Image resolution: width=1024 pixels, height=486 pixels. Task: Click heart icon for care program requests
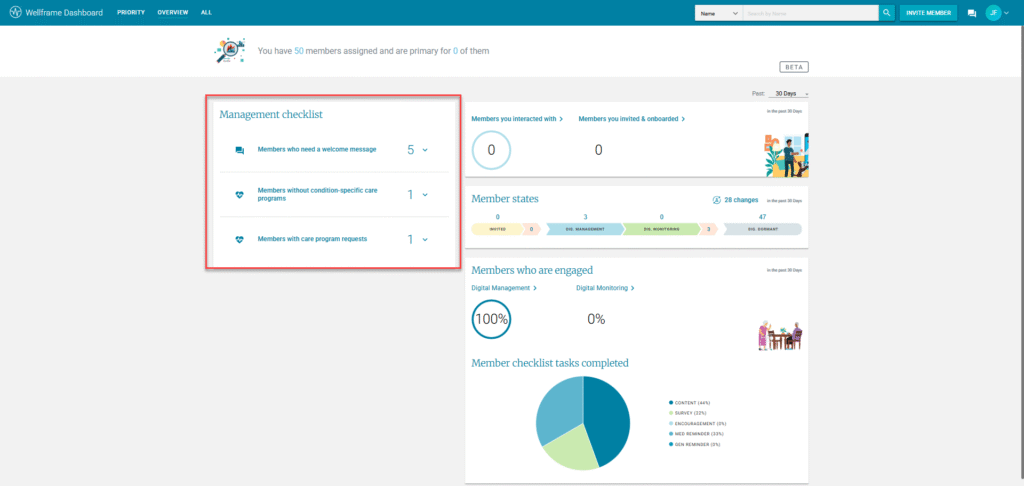pos(239,240)
